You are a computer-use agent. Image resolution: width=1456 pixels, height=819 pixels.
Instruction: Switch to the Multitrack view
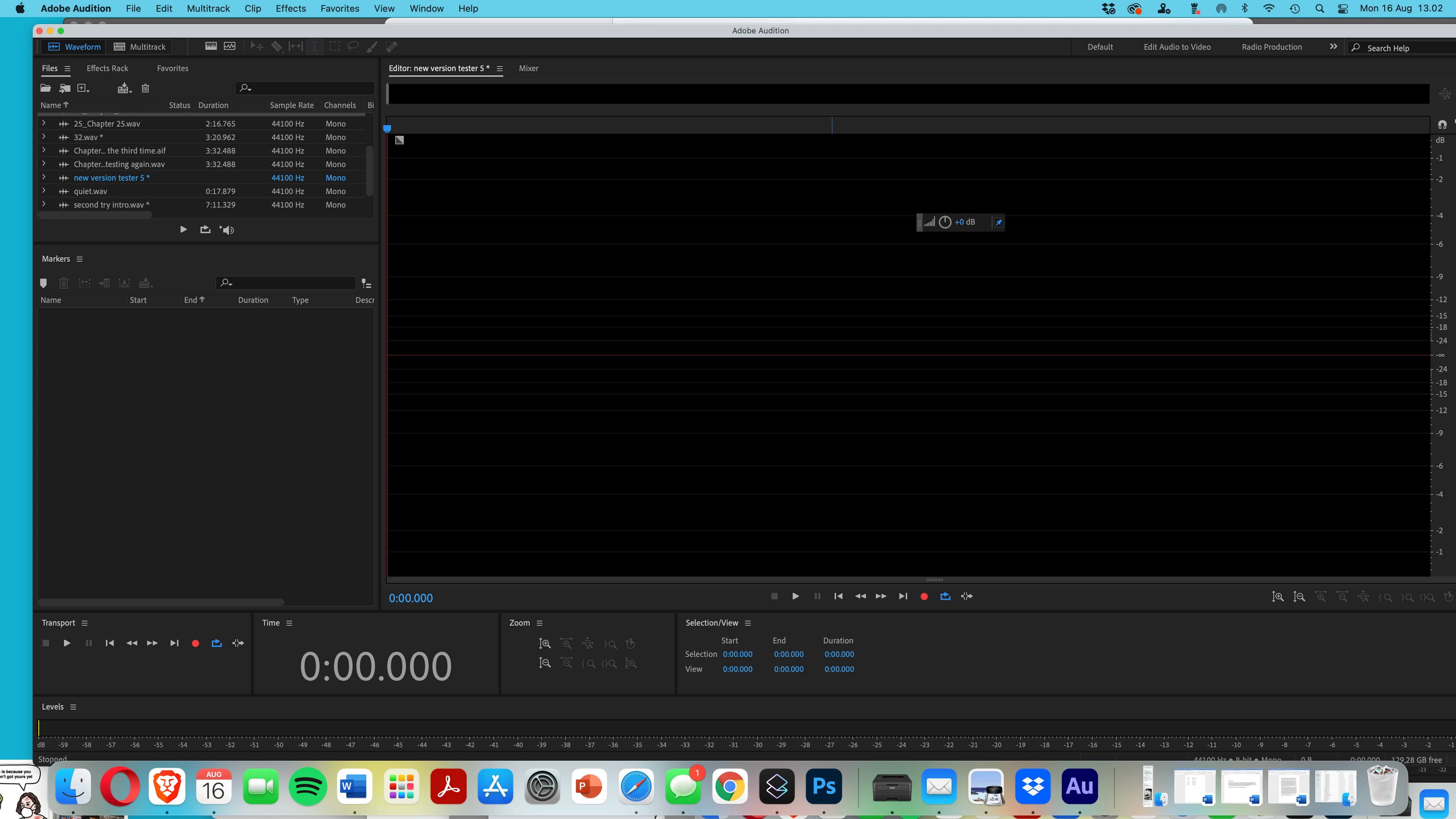140,47
